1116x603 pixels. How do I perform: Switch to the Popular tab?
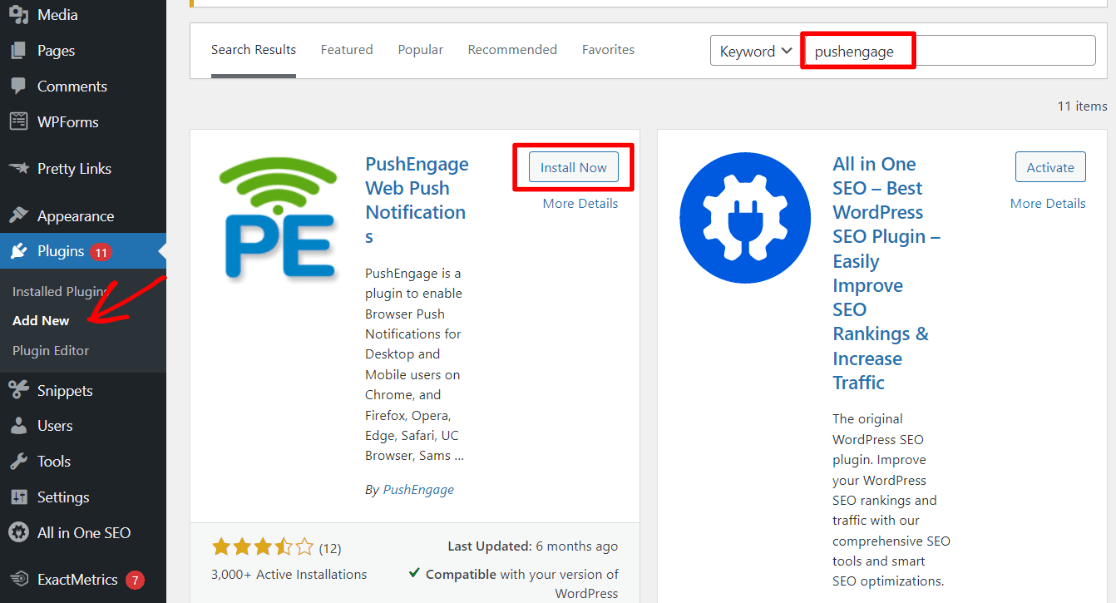(x=421, y=50)
